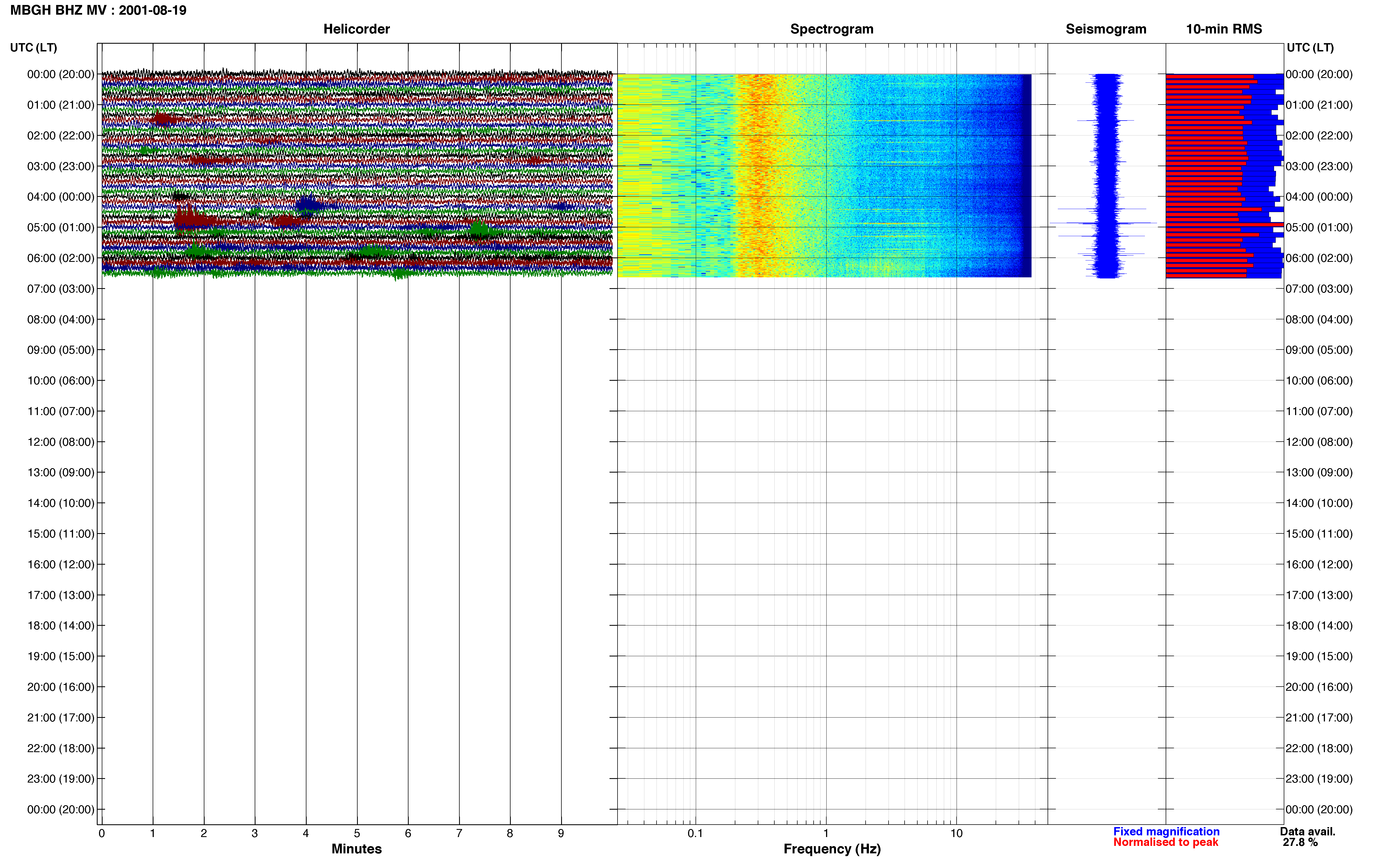Click the 'Spectrogram' panel heading
Screen dimensions: 1388x868
tap(832, 29)
